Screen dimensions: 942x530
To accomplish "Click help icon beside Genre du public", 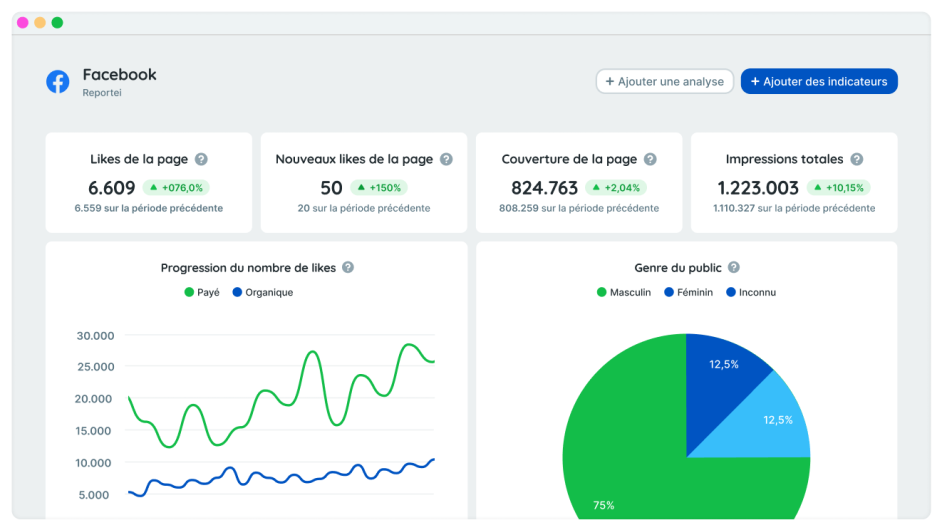I will tap(733, 267).
